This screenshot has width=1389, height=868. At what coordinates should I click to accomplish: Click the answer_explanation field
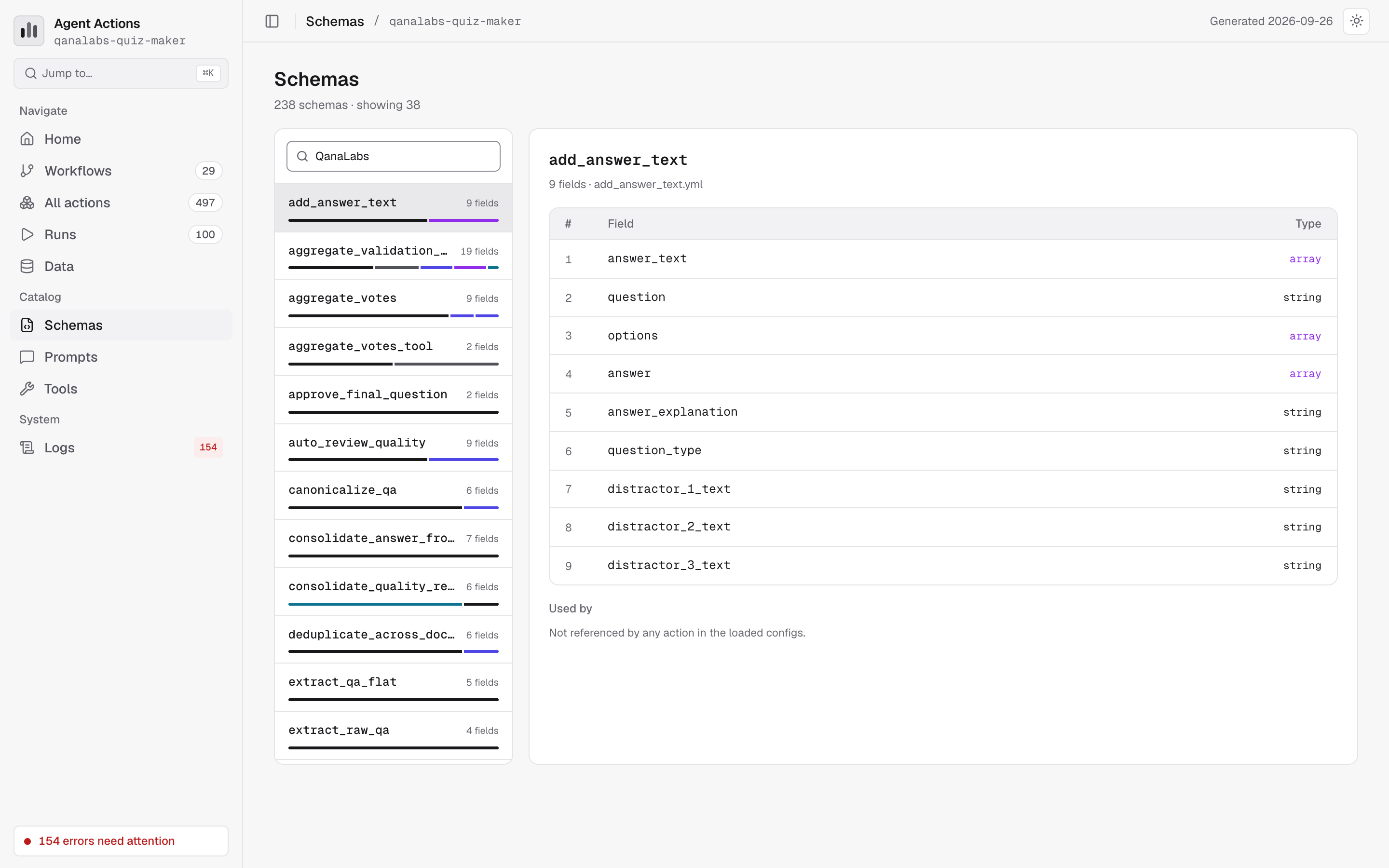click(x=672, y=412)
